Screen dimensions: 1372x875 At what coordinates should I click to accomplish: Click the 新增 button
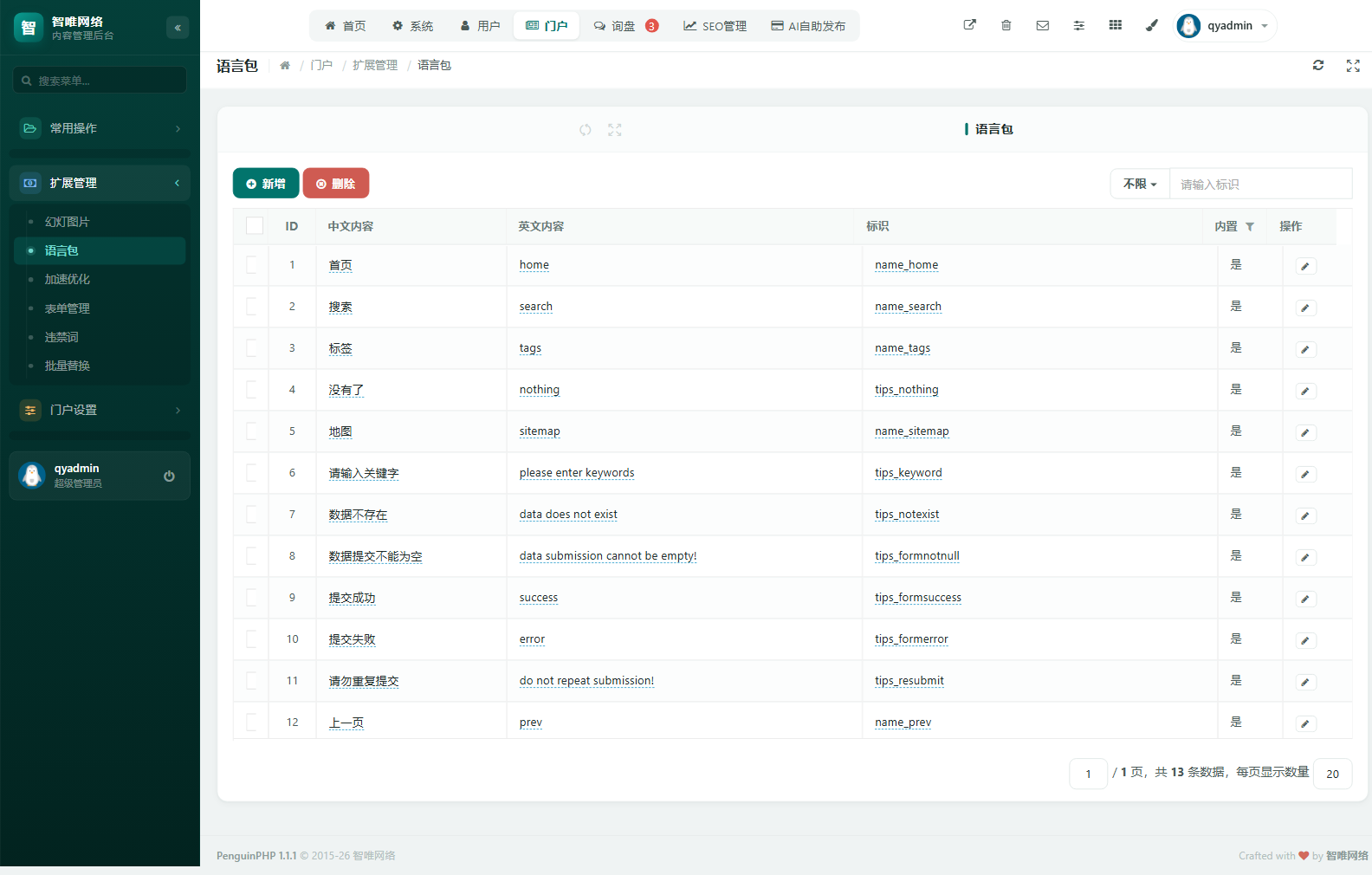[266, 184]
